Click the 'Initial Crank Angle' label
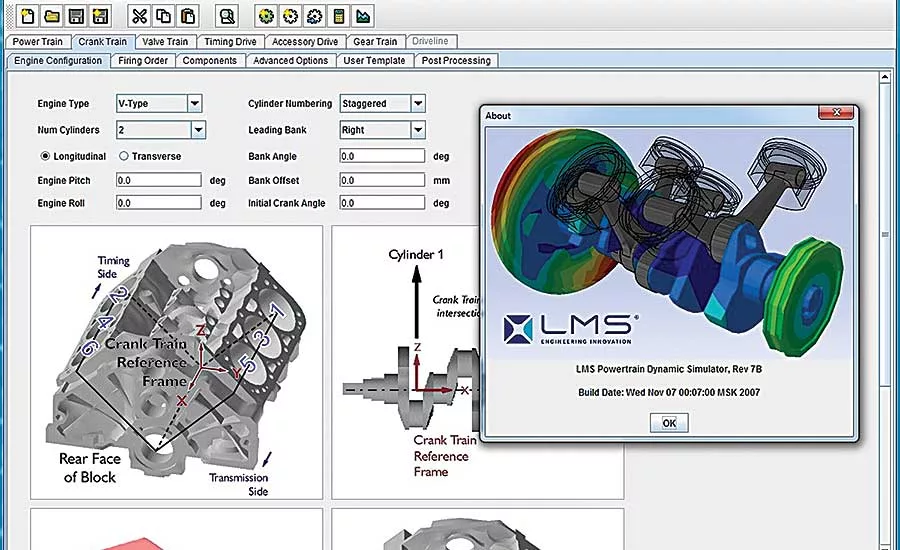The image size is (900, 550). click(286, 203)
